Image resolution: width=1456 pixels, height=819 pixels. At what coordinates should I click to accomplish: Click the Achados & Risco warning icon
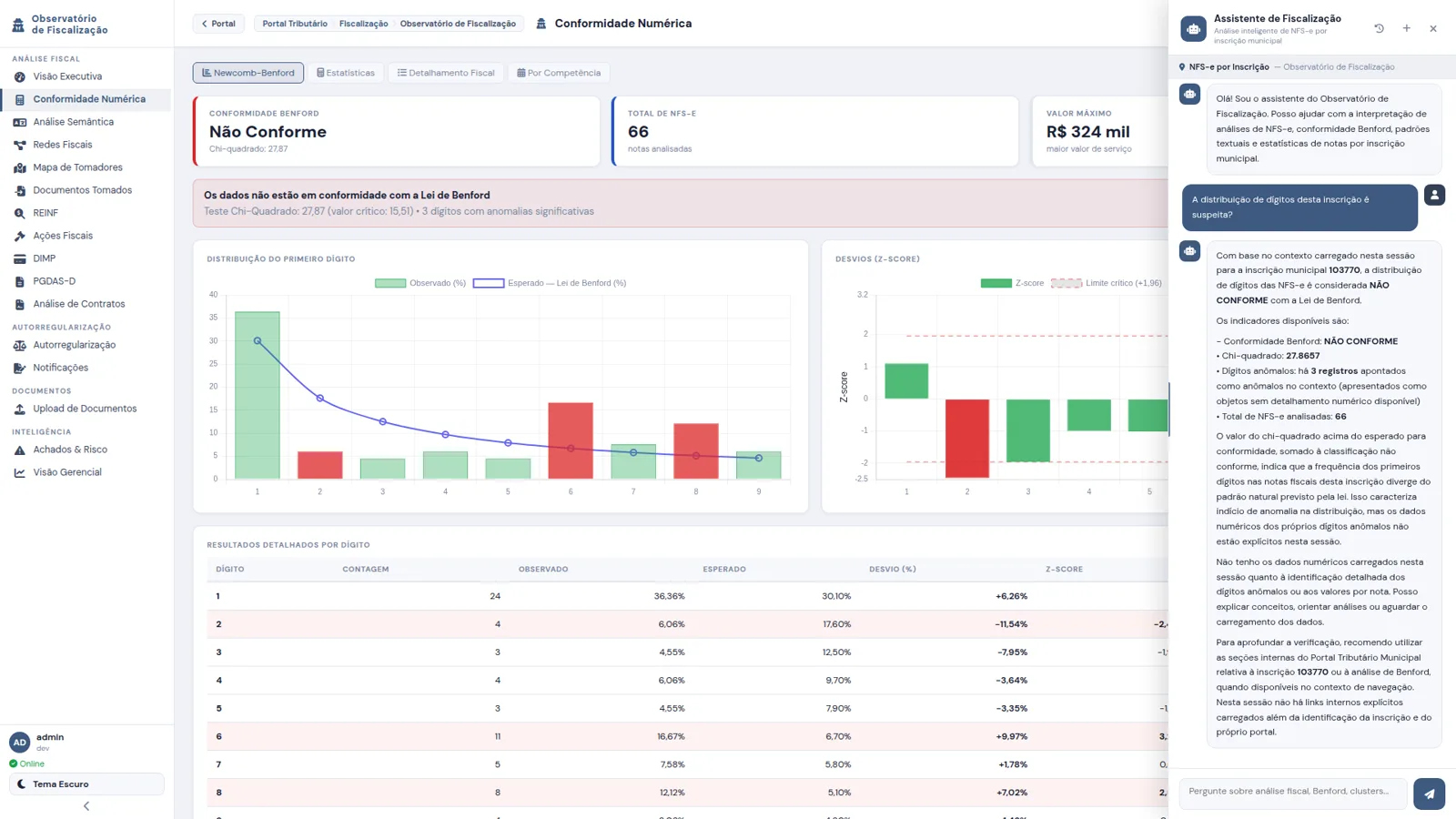pos(19,450)
